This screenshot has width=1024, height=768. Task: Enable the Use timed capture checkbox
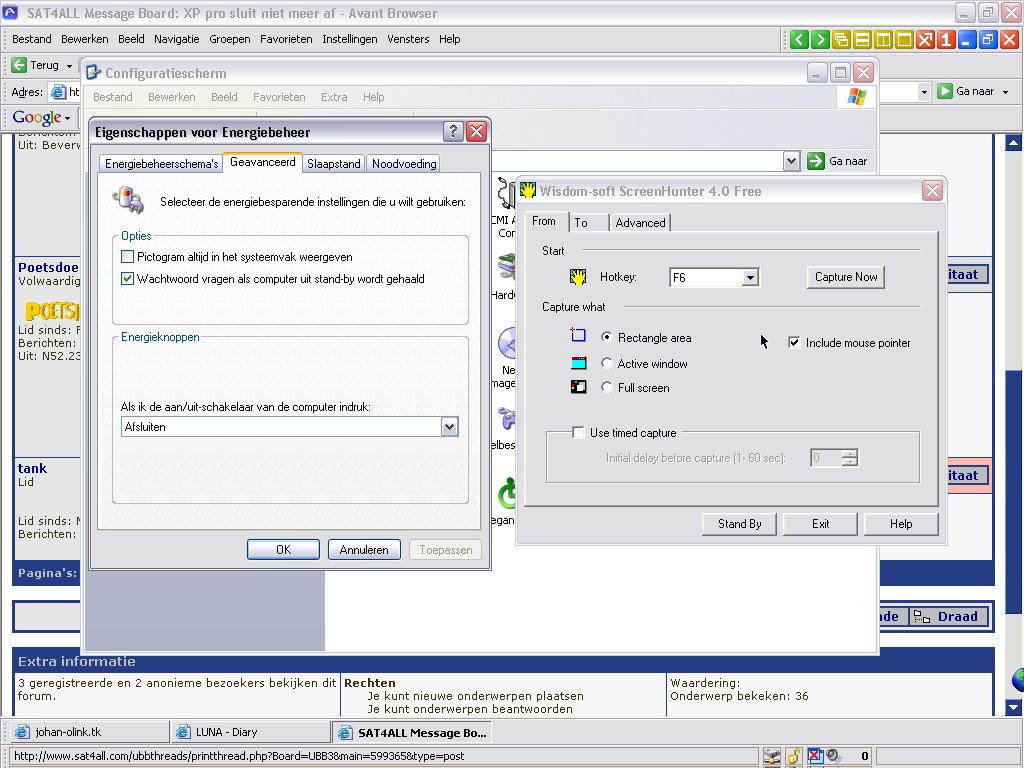click(578, 432)
